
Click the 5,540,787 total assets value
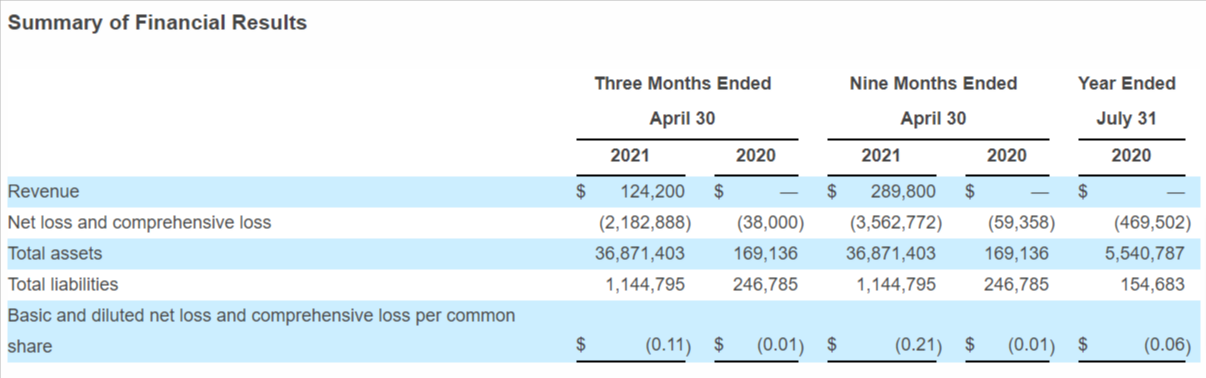pyautogui.click(x=1145, y=253)
